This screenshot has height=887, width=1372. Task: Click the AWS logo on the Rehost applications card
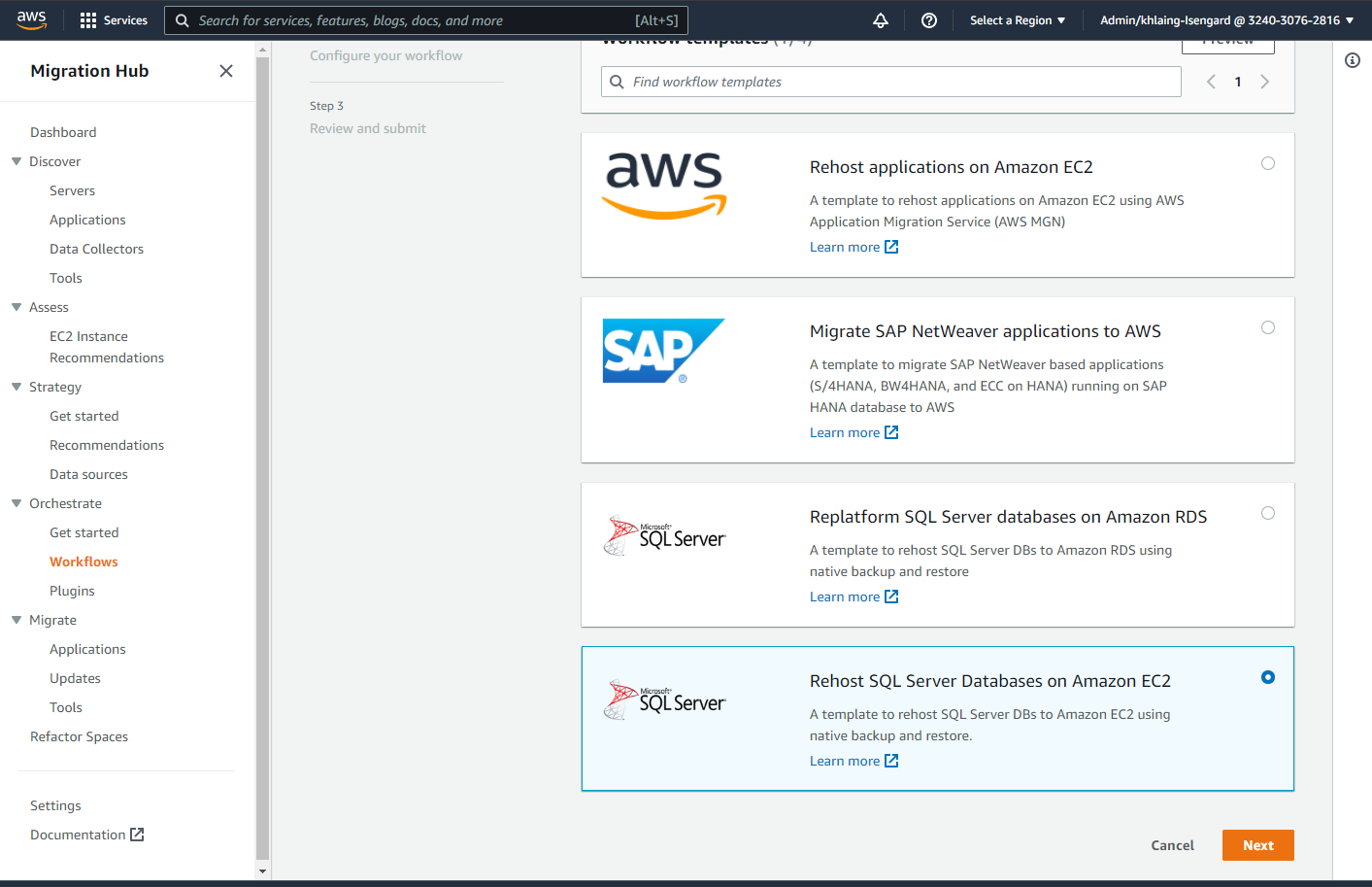coord(665,186)
